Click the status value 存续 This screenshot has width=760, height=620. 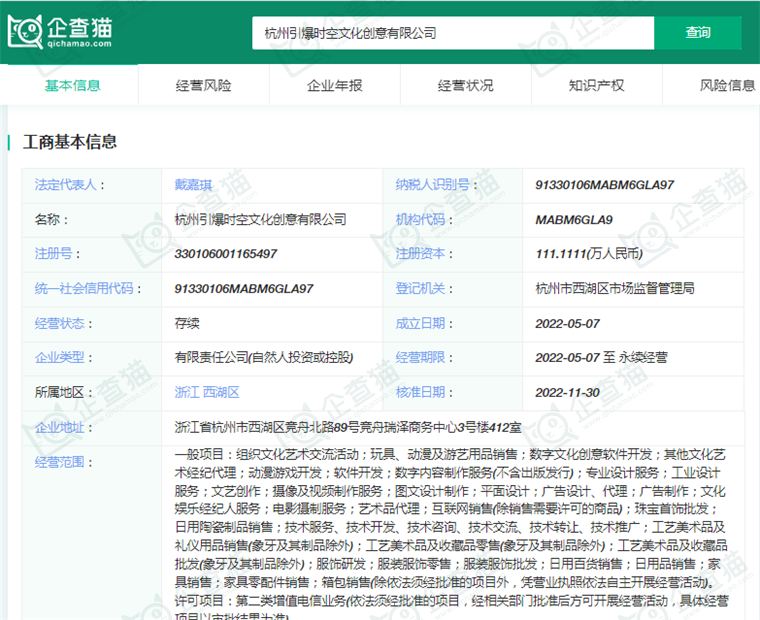[187, 323]
